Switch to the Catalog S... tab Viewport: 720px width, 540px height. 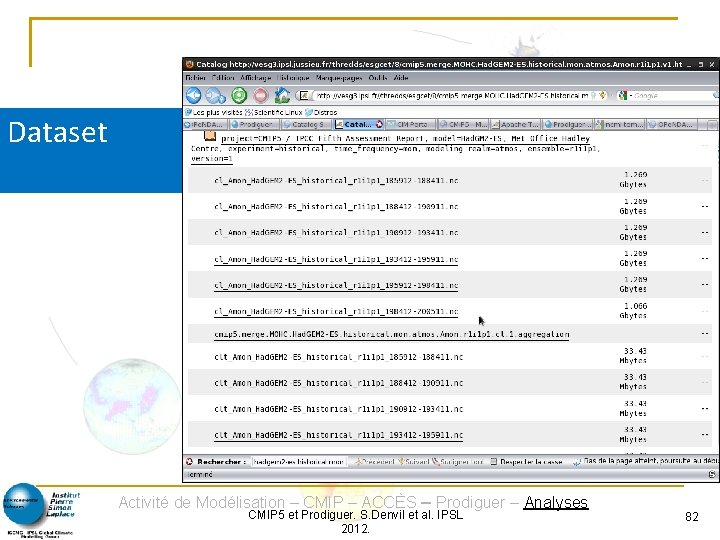(x=306, y=124)
